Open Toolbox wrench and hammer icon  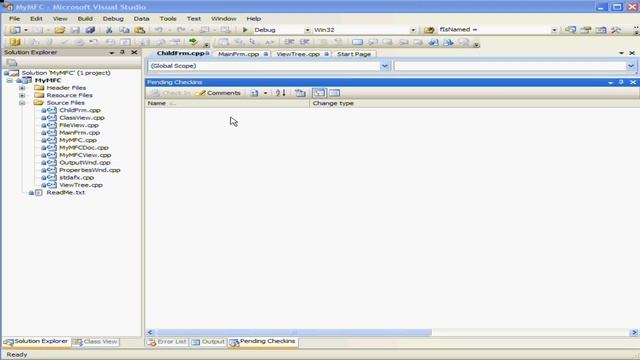click(616, 30)
